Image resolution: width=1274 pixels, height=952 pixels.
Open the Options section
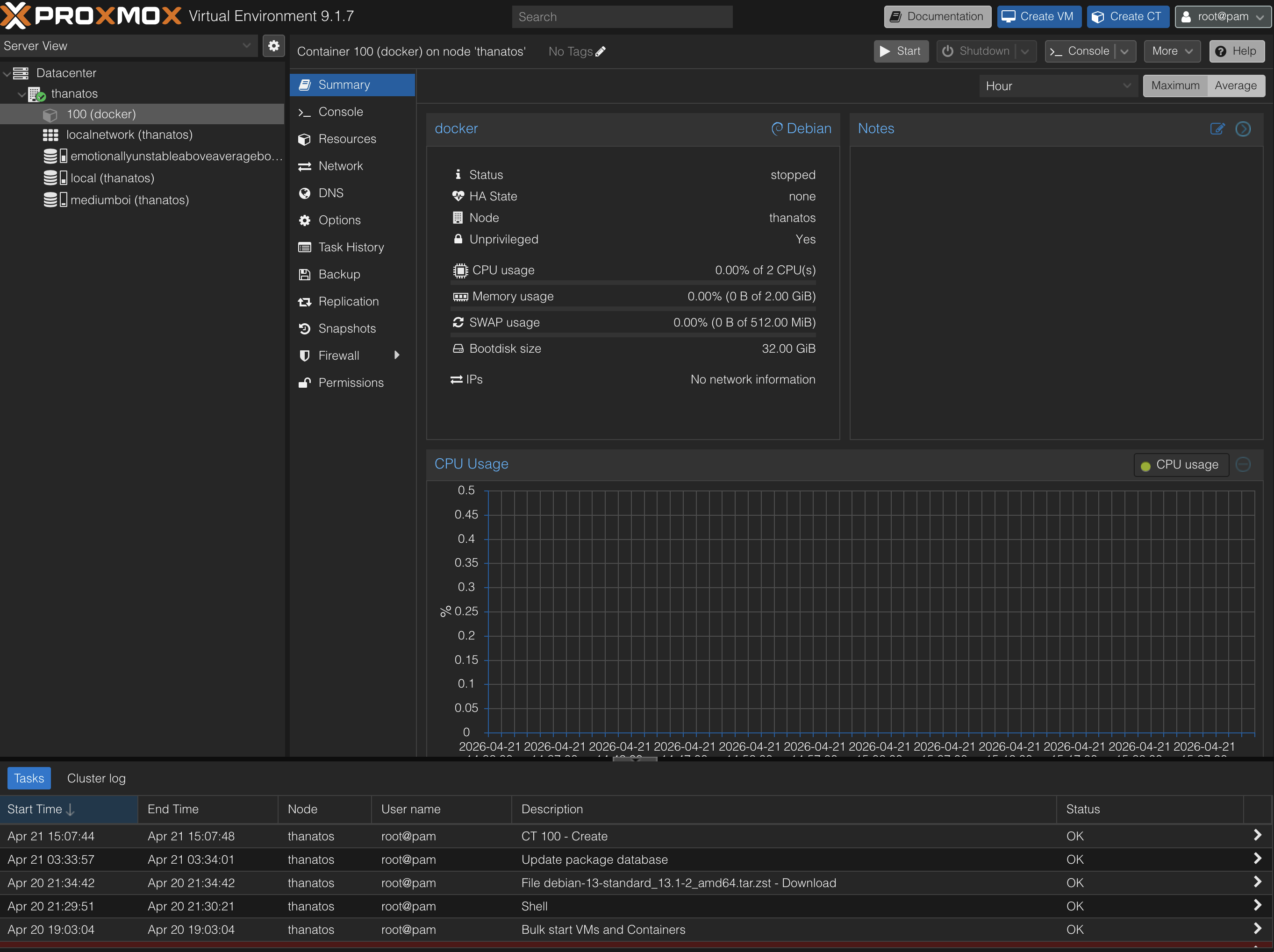[x=352, y=220]
